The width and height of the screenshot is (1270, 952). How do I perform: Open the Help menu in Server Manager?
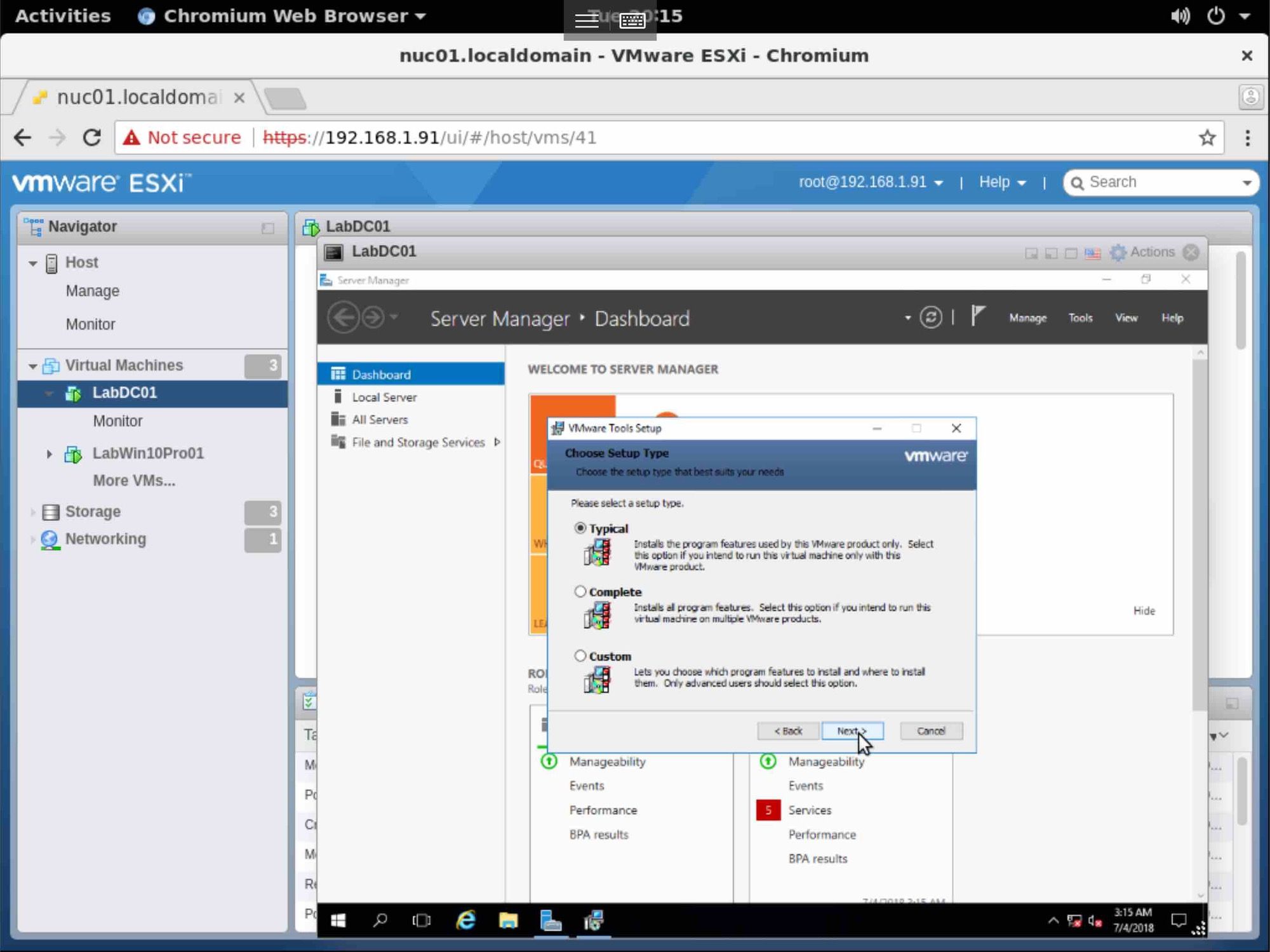point(1172,318)
